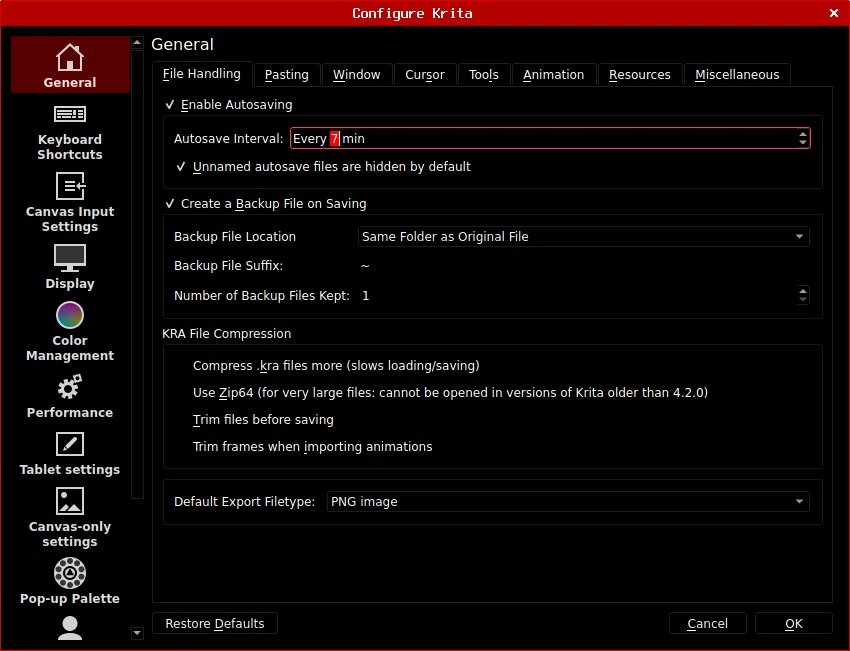Decrease Autosave Interval with down arrow
850x651 pixels.
tap(803, 143)
